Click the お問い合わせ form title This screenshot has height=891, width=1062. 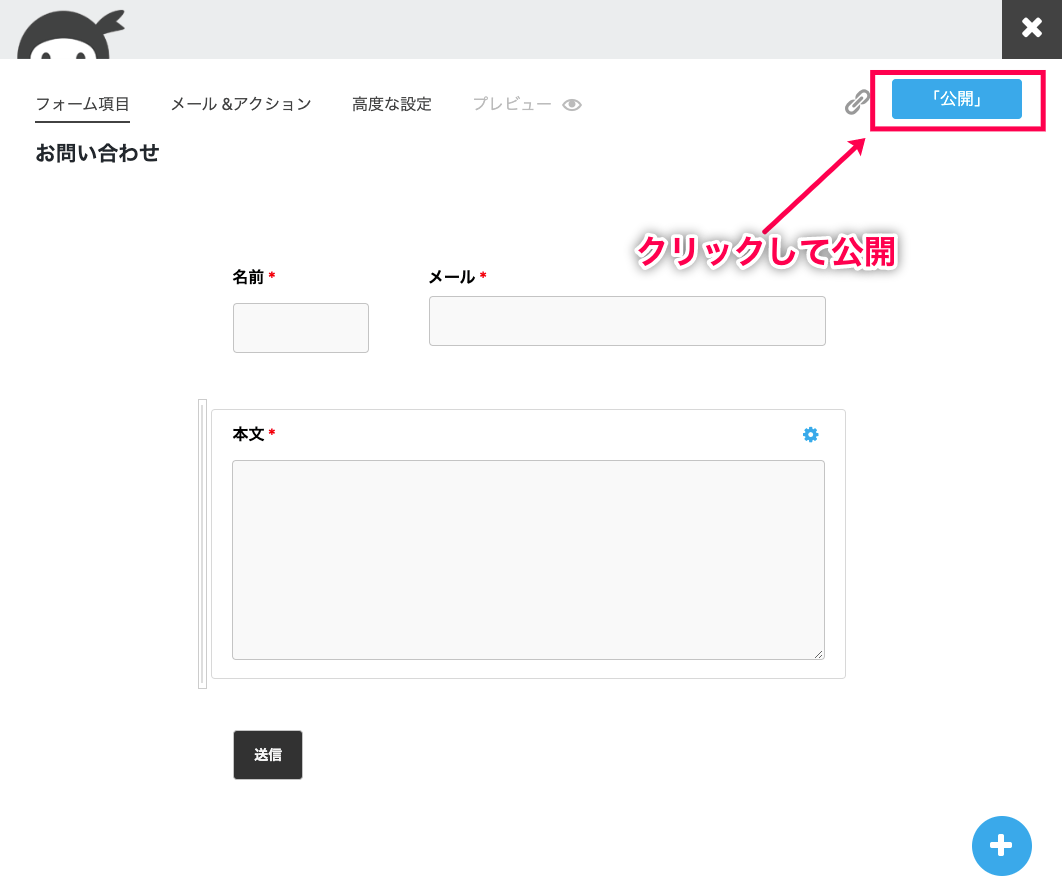pos(97,153)
